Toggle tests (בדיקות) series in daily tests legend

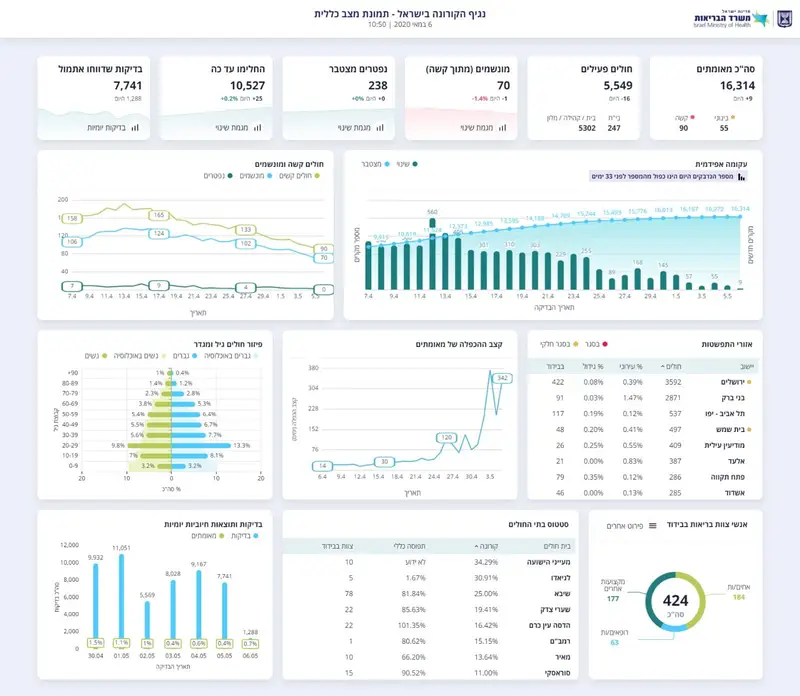point(244,536)
